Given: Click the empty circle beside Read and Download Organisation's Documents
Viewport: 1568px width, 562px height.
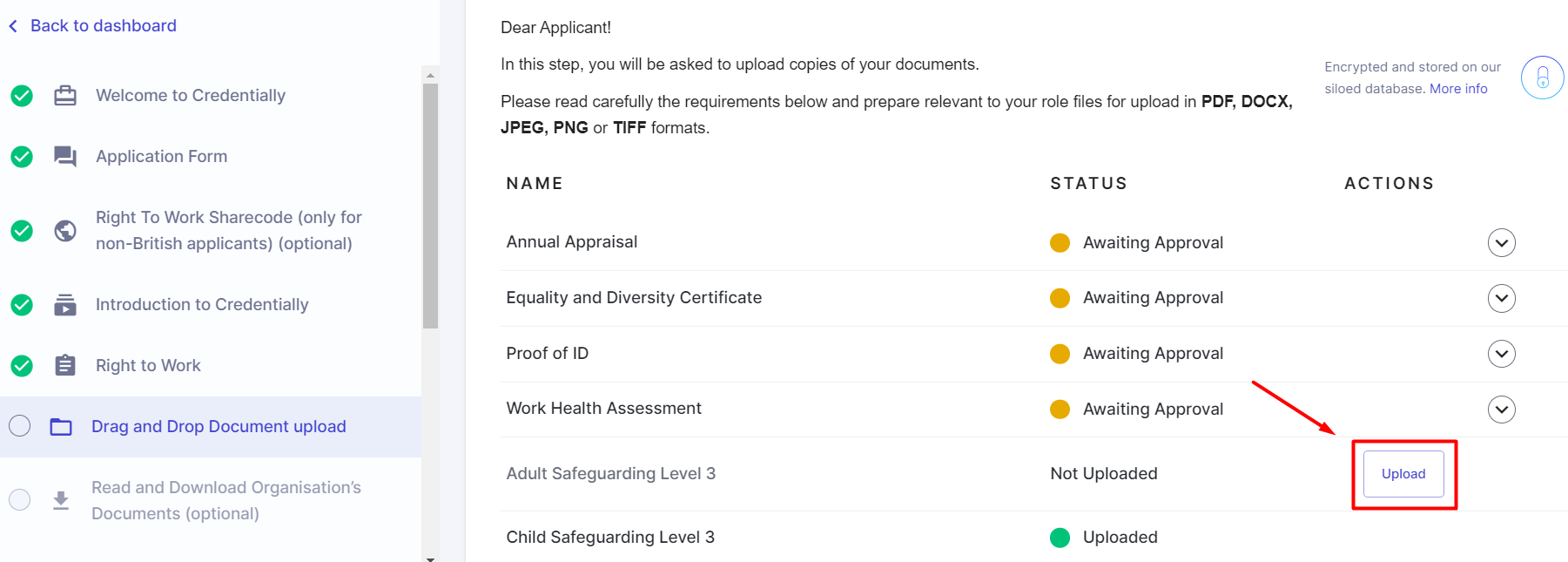Looking at the screenshot, I should pyautogui.click(x=19, y=500).
